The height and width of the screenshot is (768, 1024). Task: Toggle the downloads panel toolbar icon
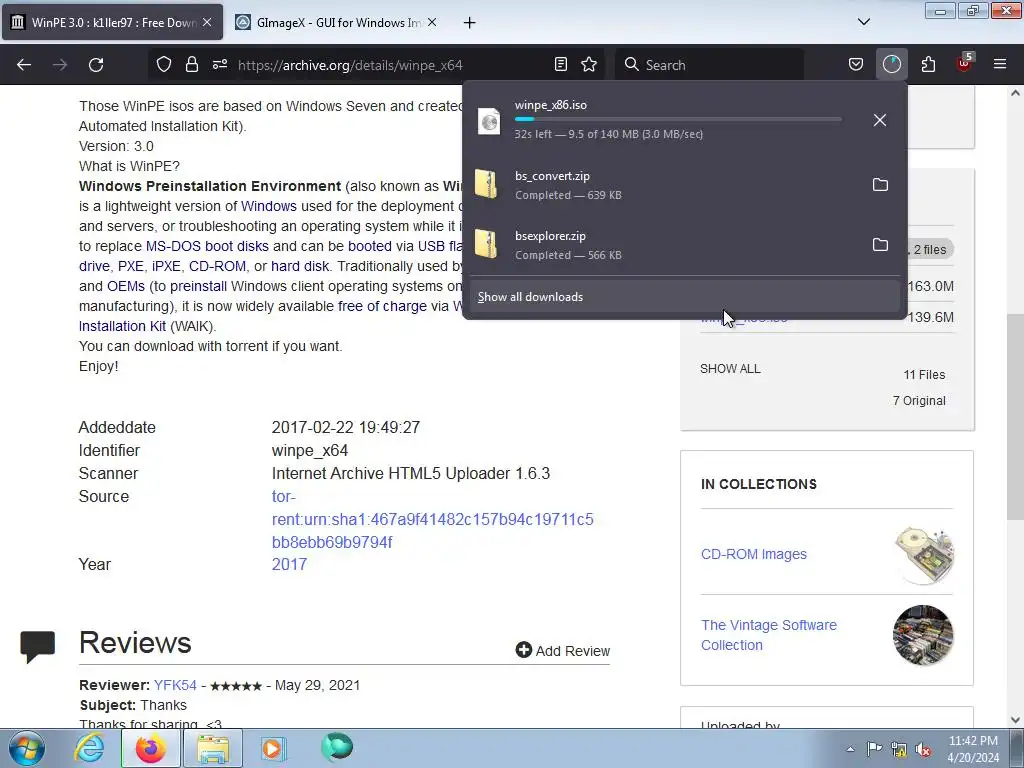pos(891,65)
